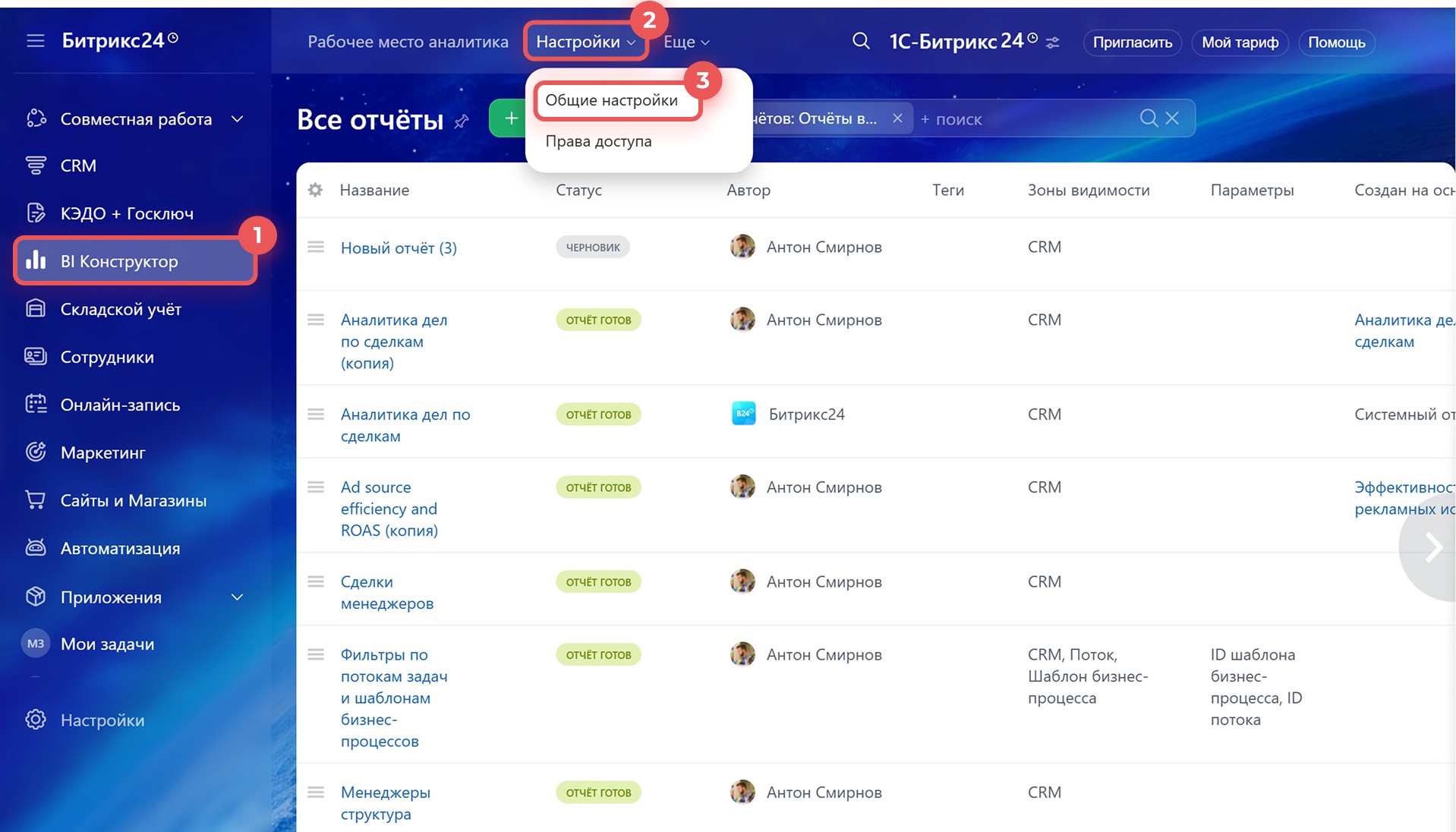
Task: Open the table settings gear icon
Action: point(316,190)
